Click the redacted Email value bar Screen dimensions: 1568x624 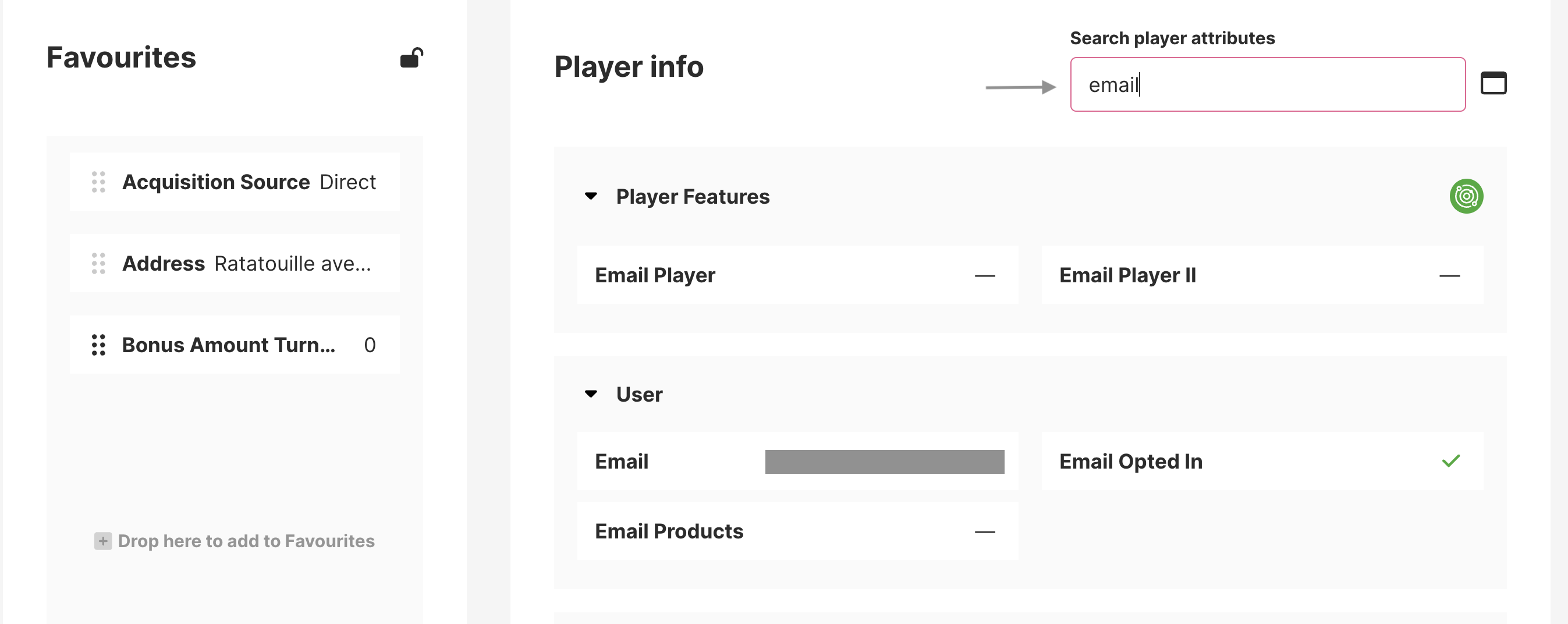coord(884,462)
